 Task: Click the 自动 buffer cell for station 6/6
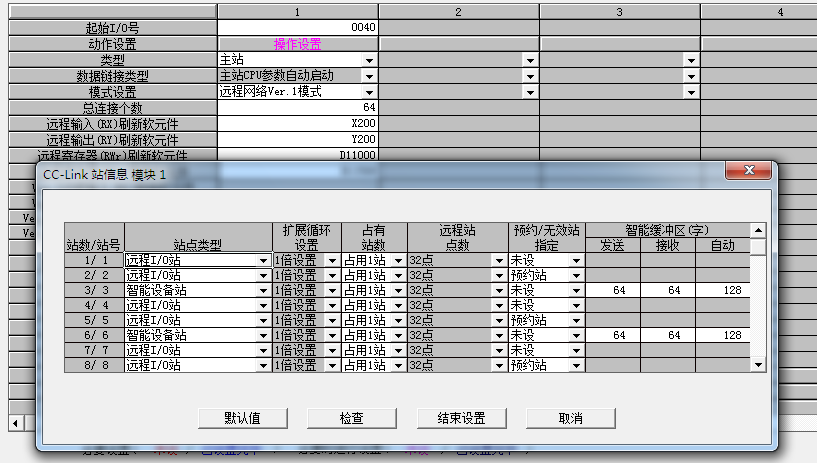pos(722,335)
